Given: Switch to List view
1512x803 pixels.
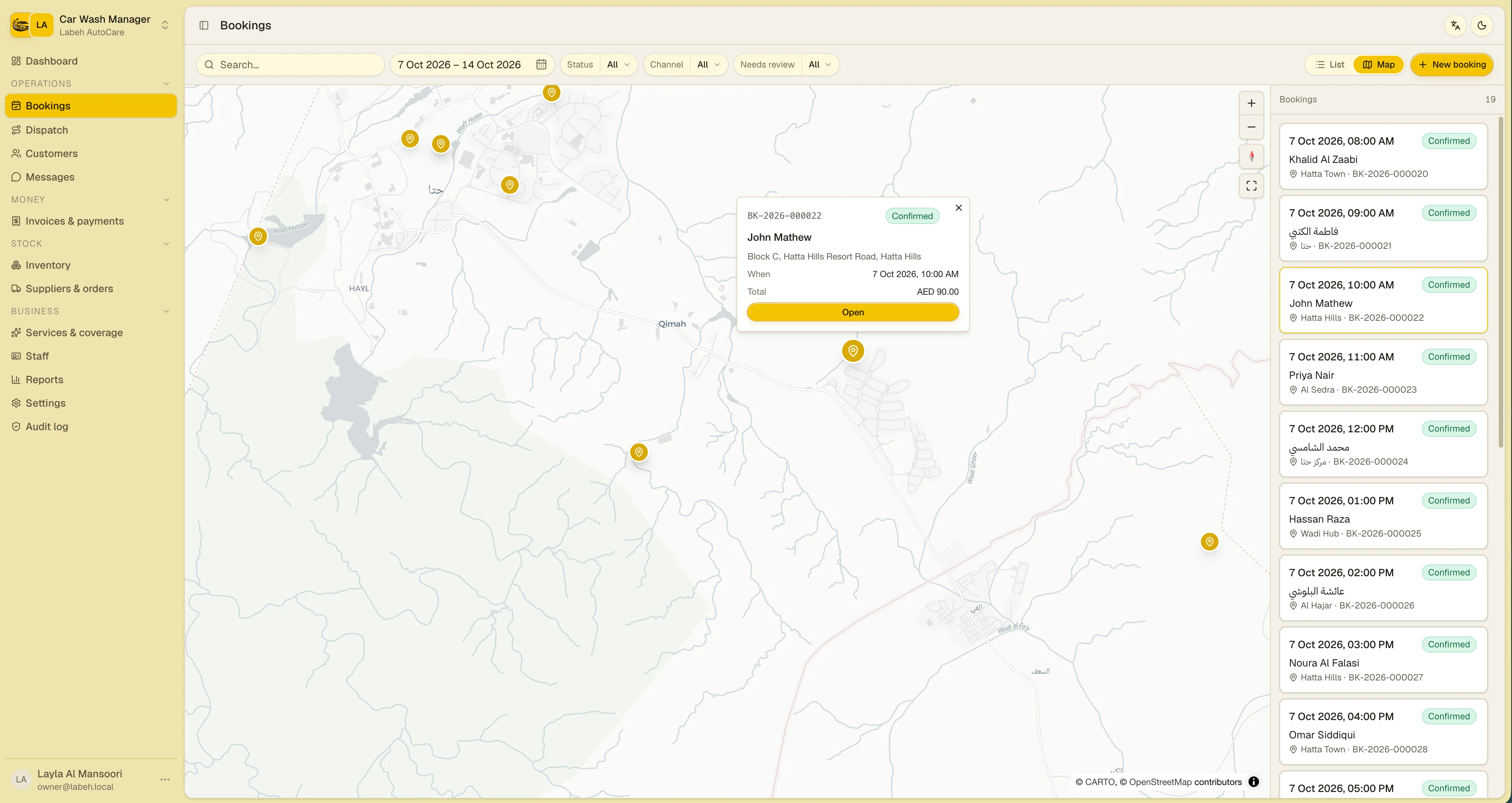Looking at the screenshot, I should (x=1329, y=65).
